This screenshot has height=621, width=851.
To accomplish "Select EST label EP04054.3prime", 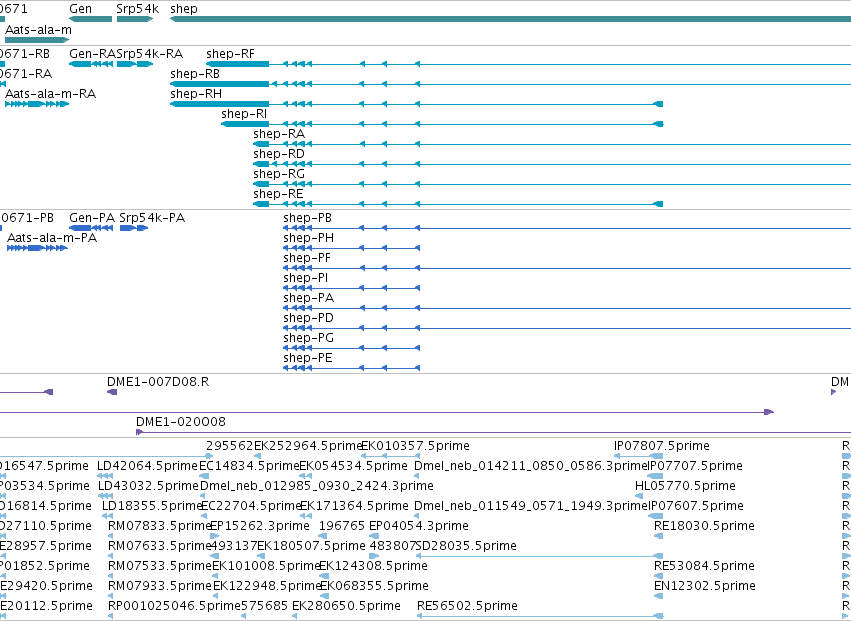I will click(x=418, y=526).
